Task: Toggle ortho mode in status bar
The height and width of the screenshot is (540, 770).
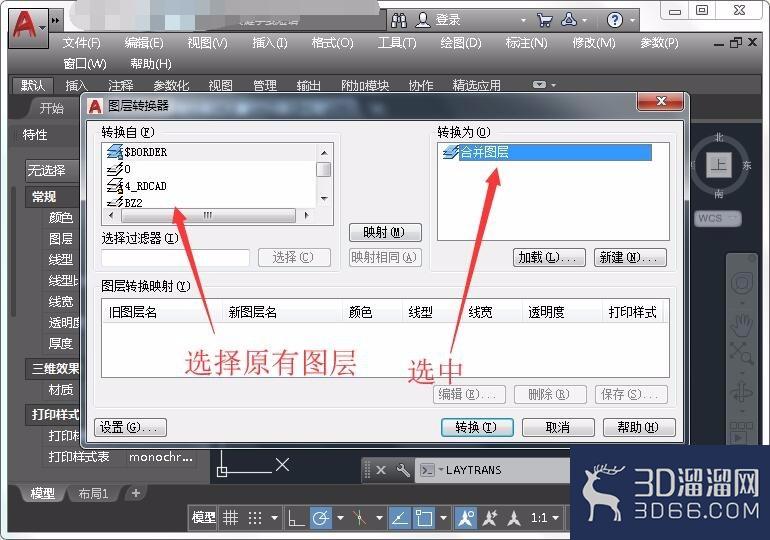Action: click(x=296, y=518)
